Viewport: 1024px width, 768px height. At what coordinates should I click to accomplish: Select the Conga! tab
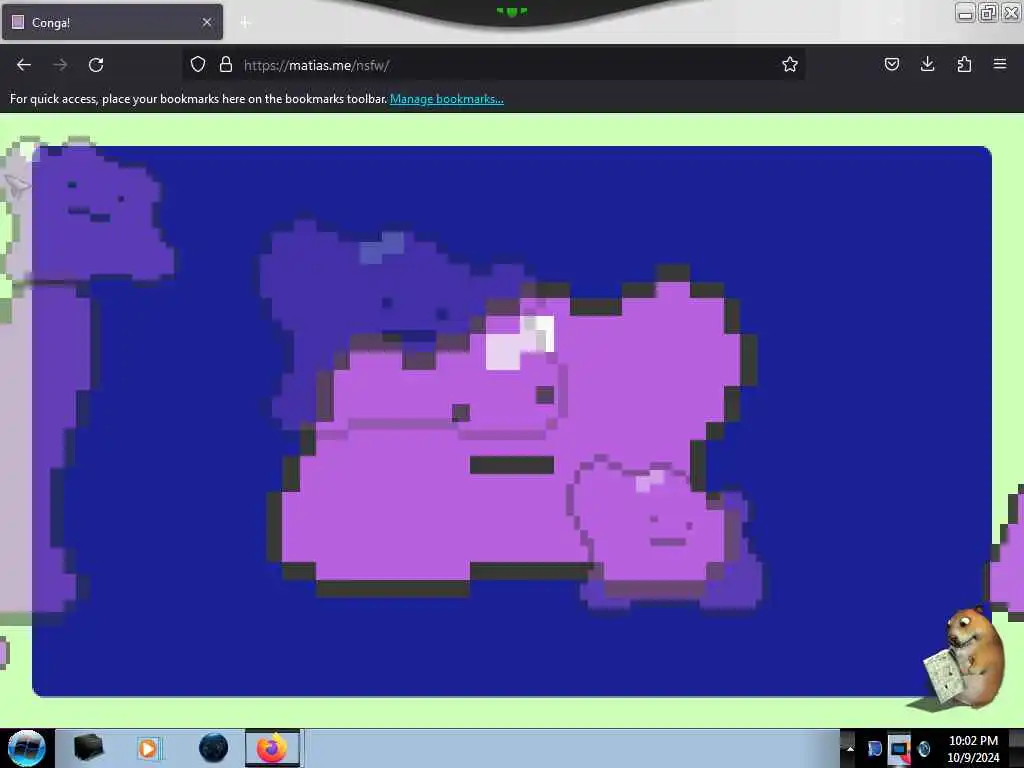[x=112, y=22]
